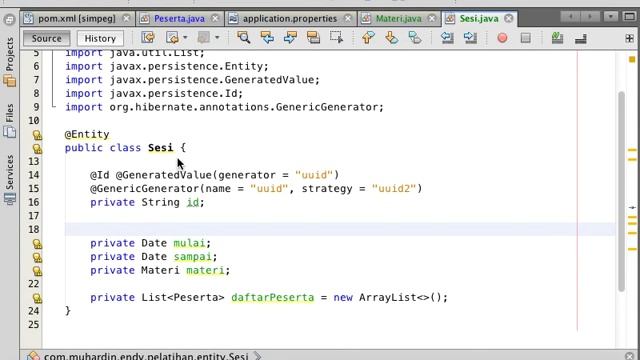This screenshot has height=360, width=640.
Task: Switch to application.properties tab
Action: pos(290,19)
